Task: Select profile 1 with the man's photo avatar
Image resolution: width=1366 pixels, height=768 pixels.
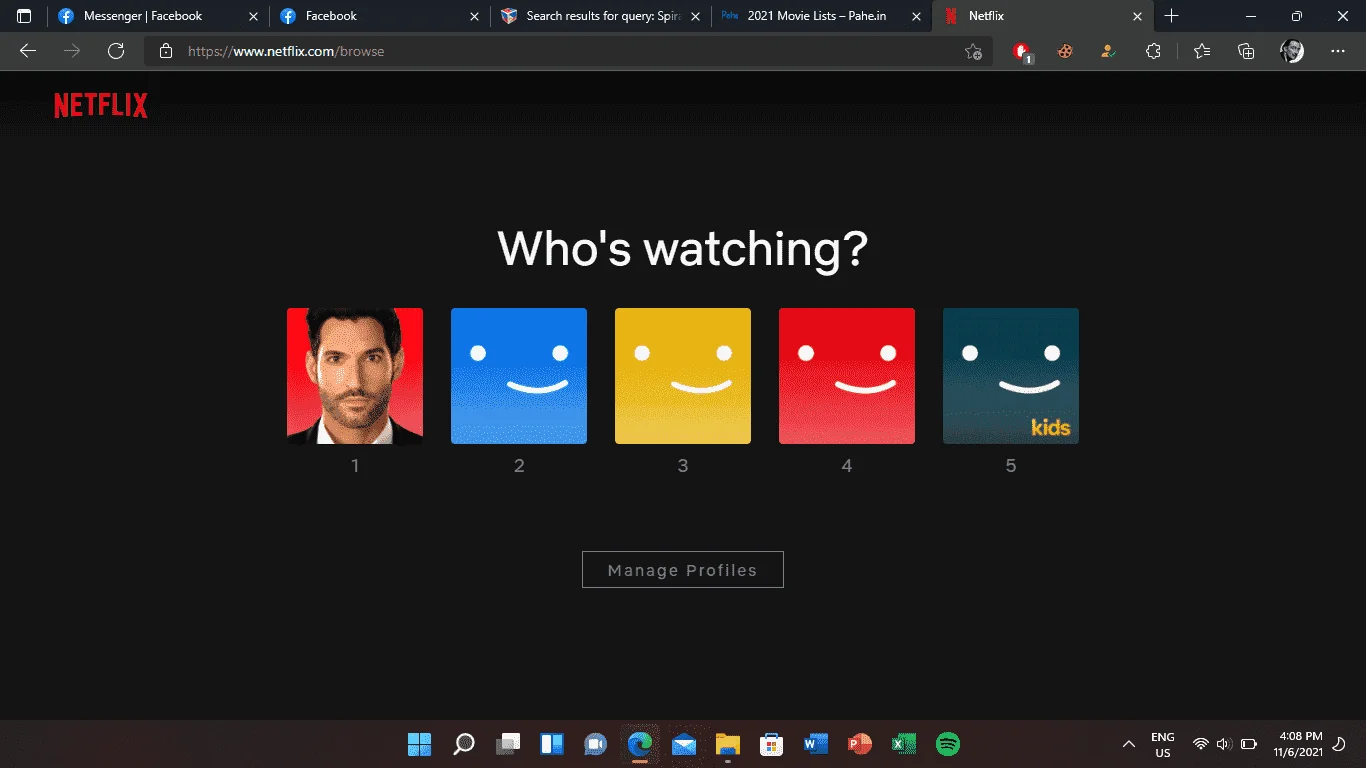Action: click(x=355, y=376)
